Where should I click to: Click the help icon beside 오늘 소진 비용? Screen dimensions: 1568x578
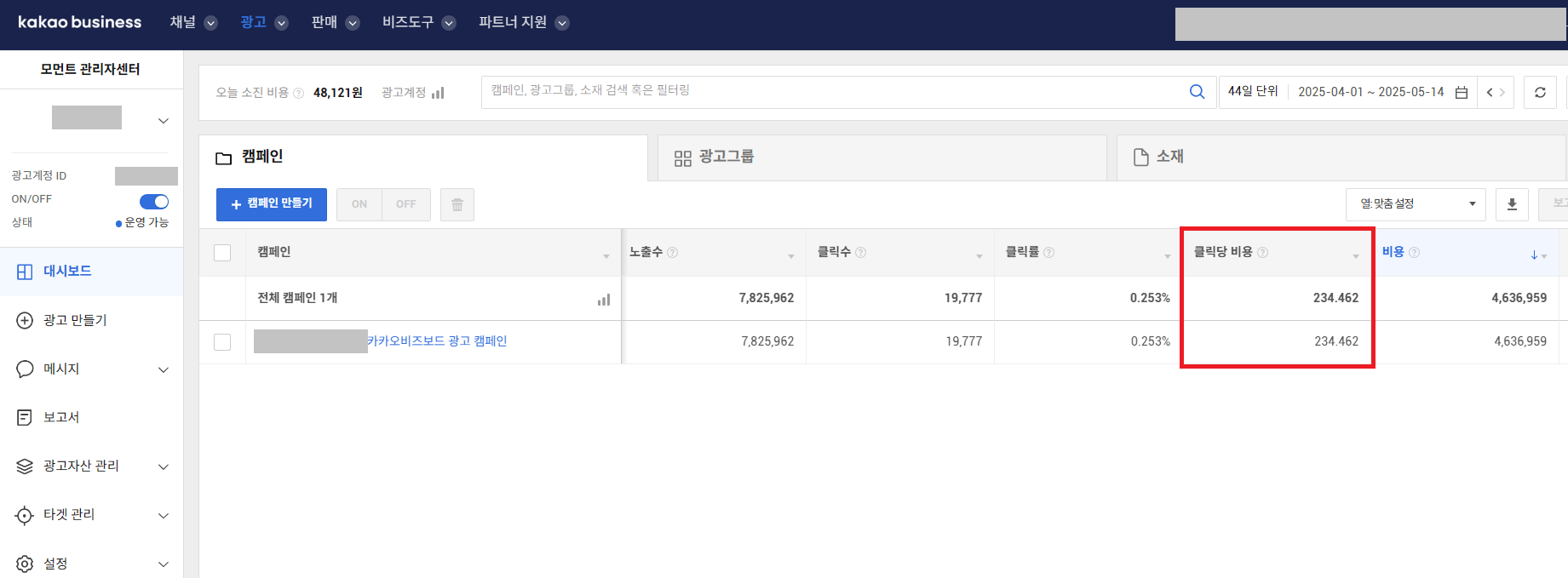(298, 94)
